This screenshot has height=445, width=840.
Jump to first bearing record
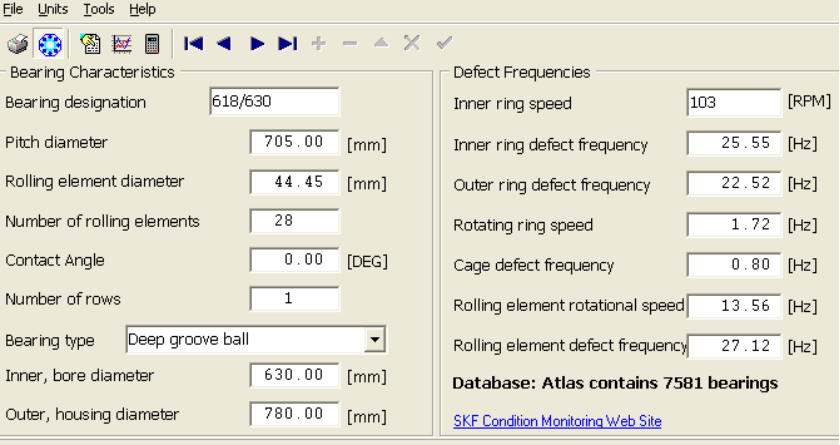(x=194, y=43)
